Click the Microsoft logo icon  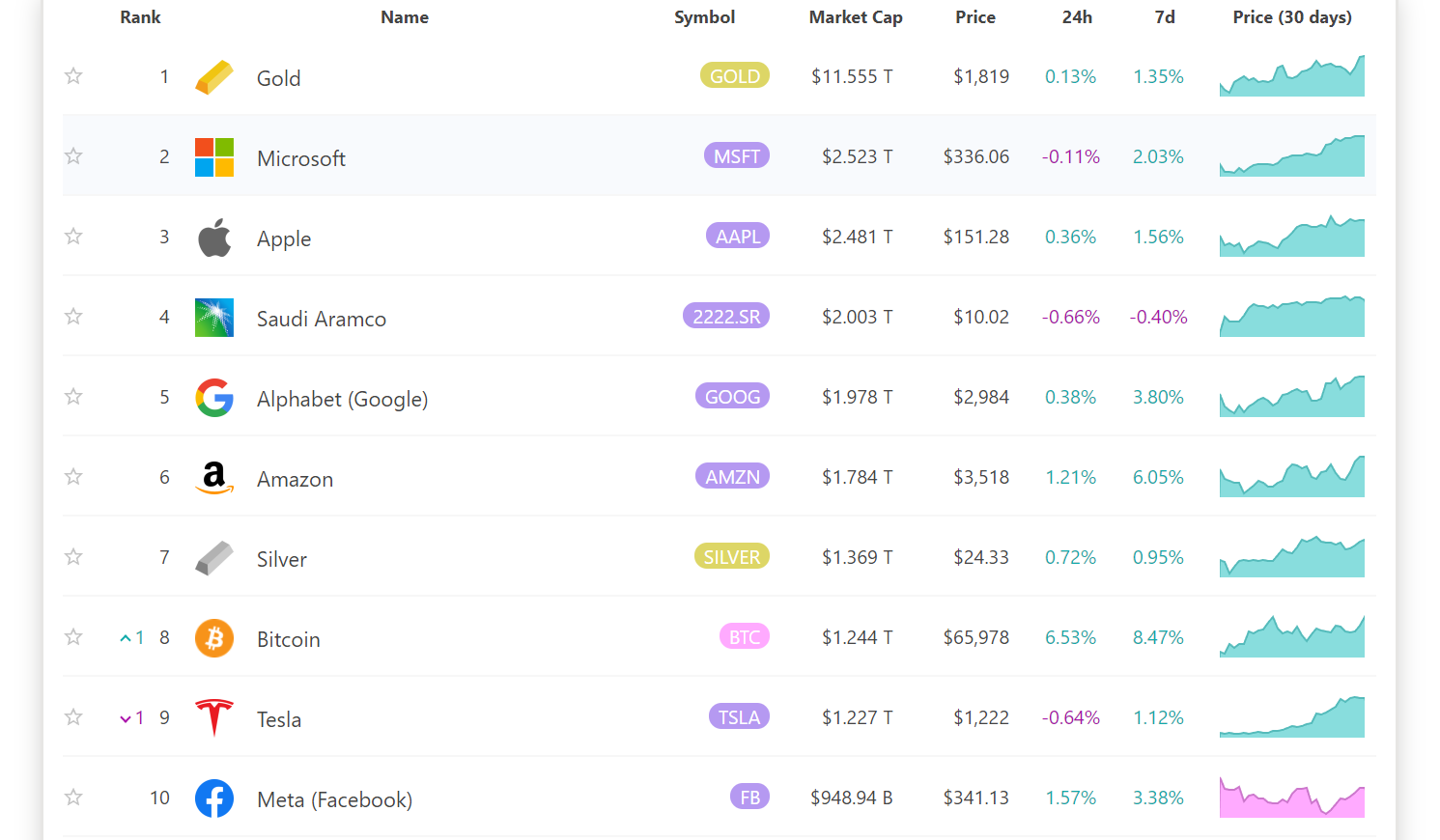tap(213, 155)
